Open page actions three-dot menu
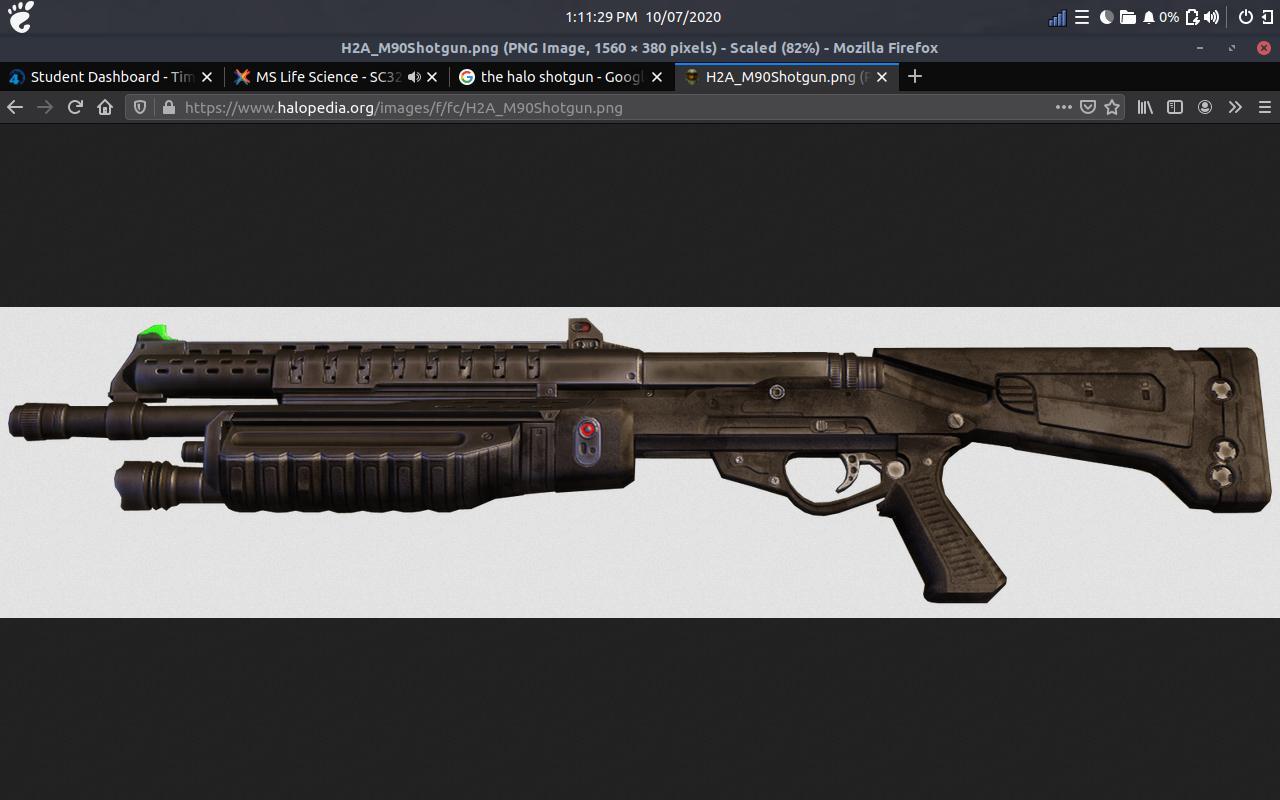The height and width of the screenshot is (800, 1280). point(1063,107)
